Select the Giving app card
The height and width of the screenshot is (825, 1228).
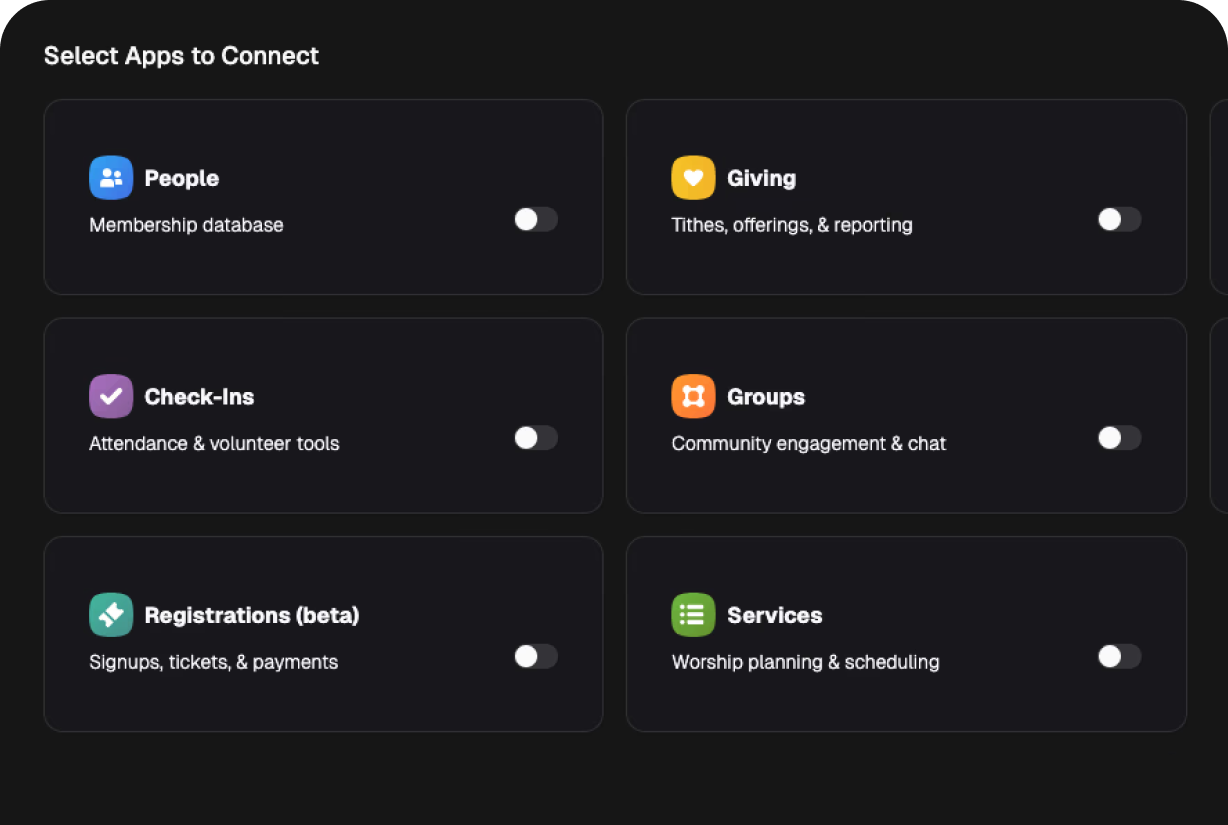click(x=906, y=196)
